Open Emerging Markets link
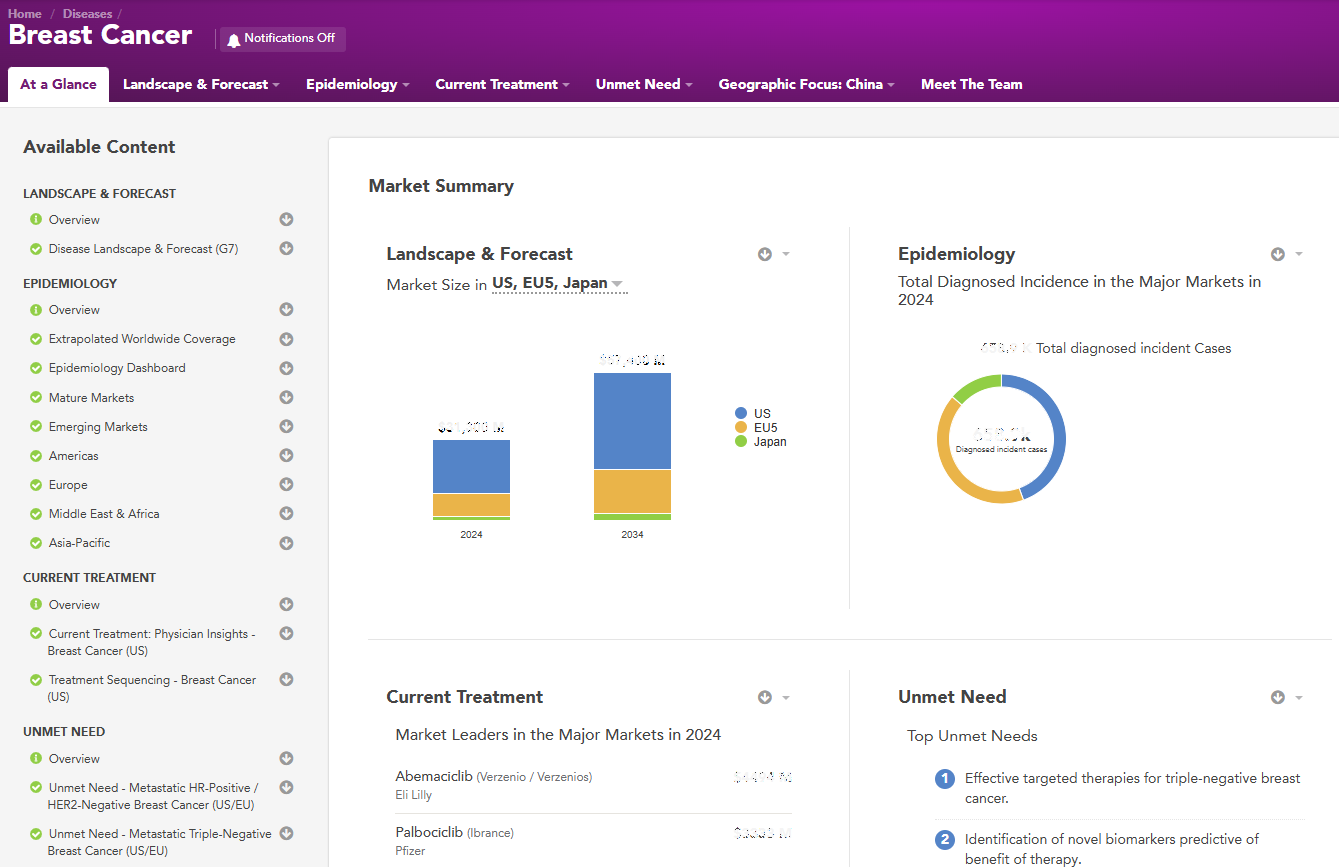Image resolution: width=1339 pixels, height=867 pixels. click(x=98, y=427)
